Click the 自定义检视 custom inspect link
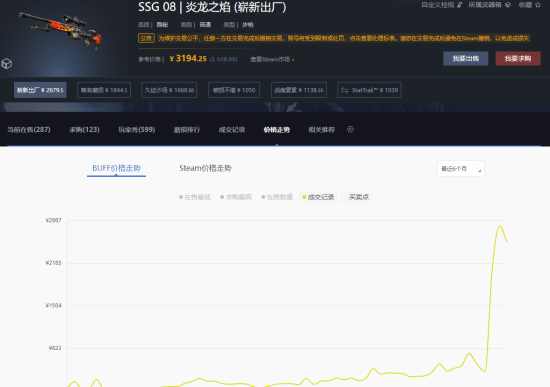This screenshot has width=550, height=387. [x=442, y=5]
